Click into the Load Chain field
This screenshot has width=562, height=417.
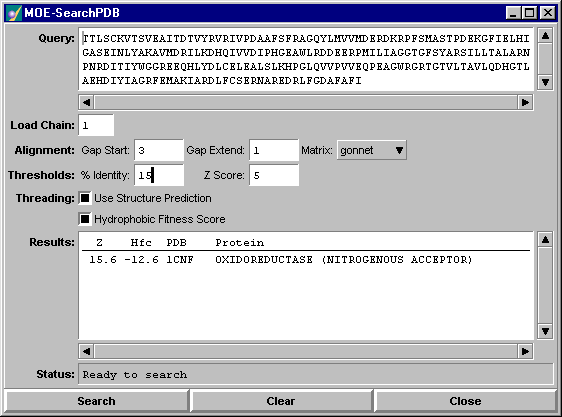(x=96, y=125)
